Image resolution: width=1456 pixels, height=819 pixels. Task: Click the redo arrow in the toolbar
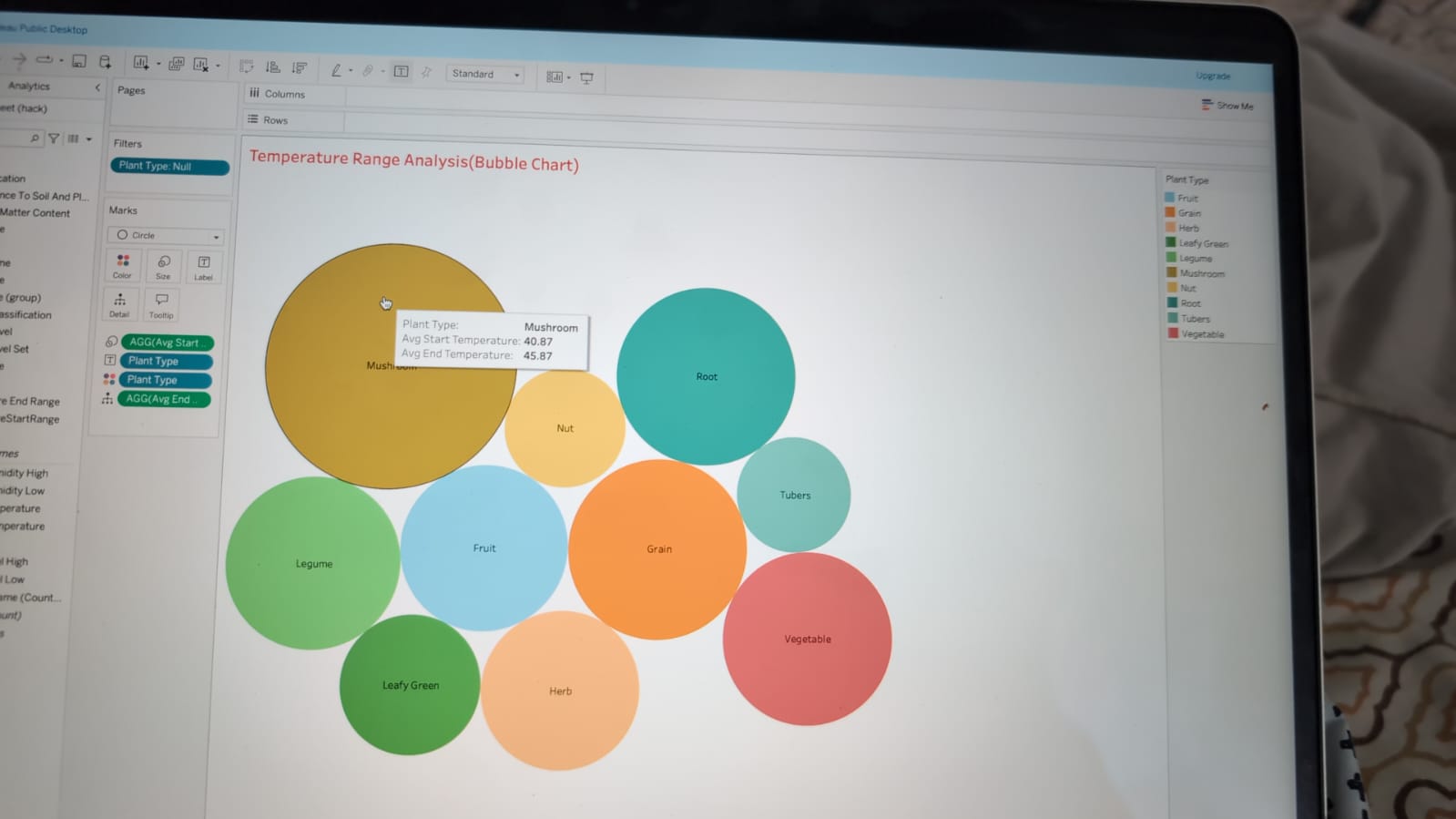pyautogui.click(x=19, y=60)
